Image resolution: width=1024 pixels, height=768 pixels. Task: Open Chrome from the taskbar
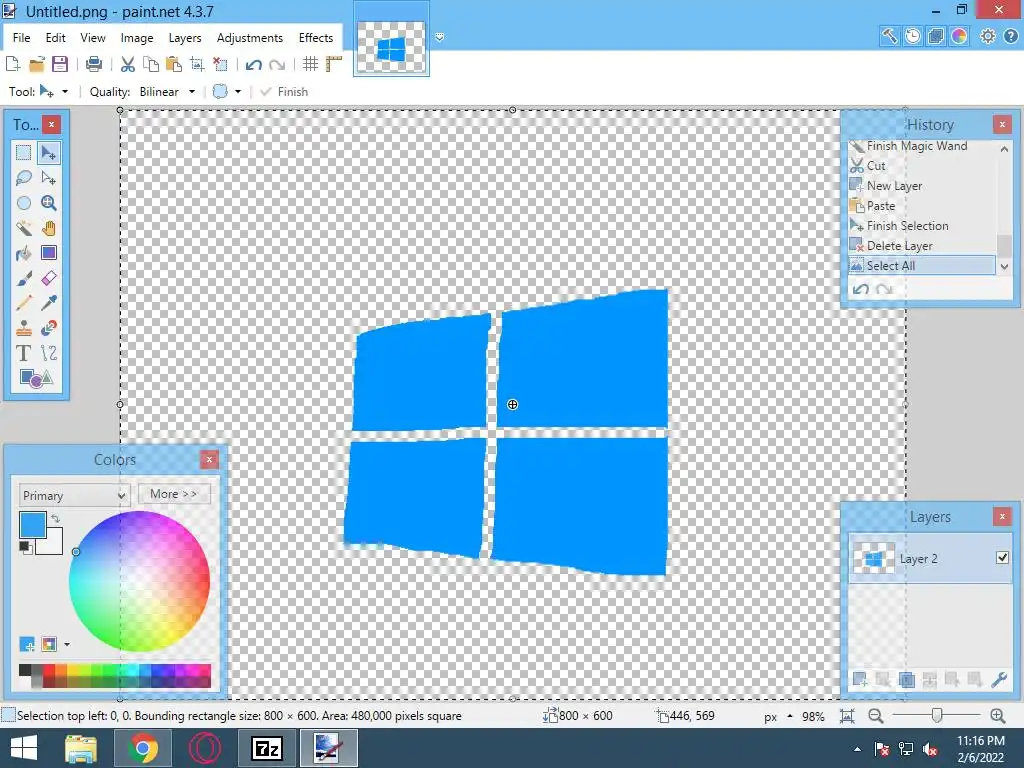[142, 748]
